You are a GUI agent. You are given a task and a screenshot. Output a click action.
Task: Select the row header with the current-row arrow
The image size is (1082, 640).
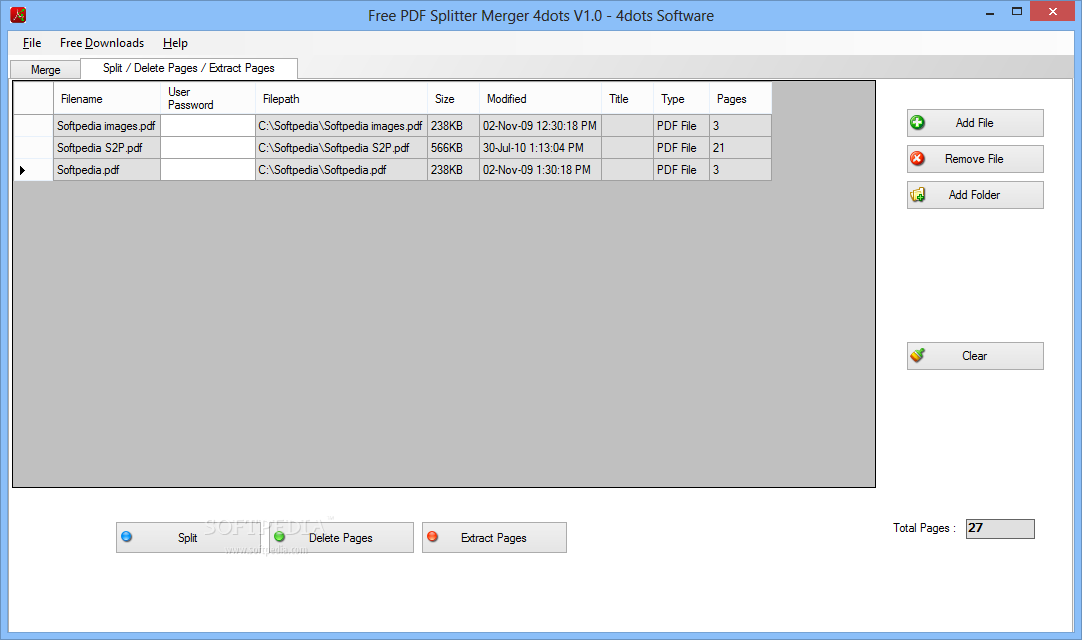[33, 170]
